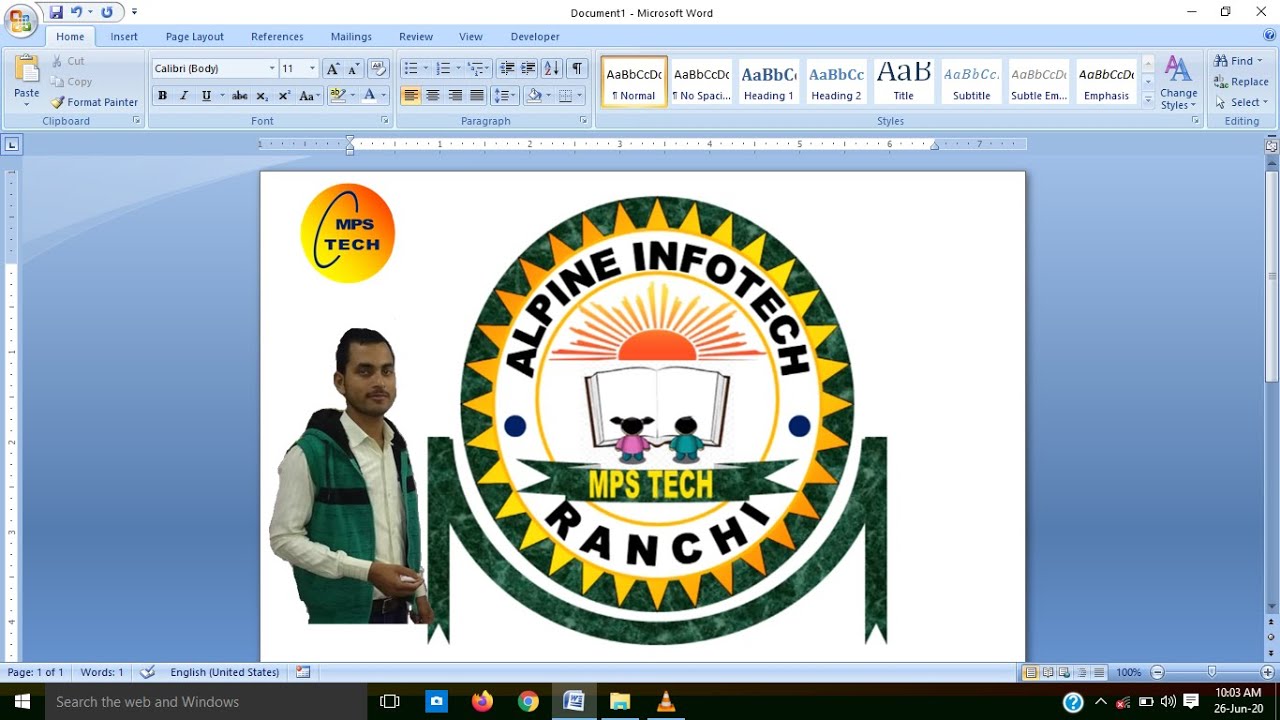This screenshot has width=1280, height=720.
Task: Click the Zoom In plus button
Action: (x=1267, y=673)
